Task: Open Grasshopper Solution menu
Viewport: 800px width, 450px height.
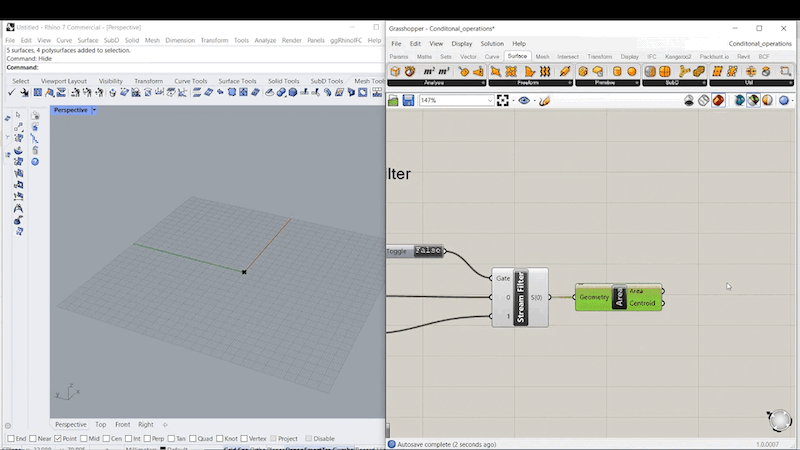Action: click(492, 44)
